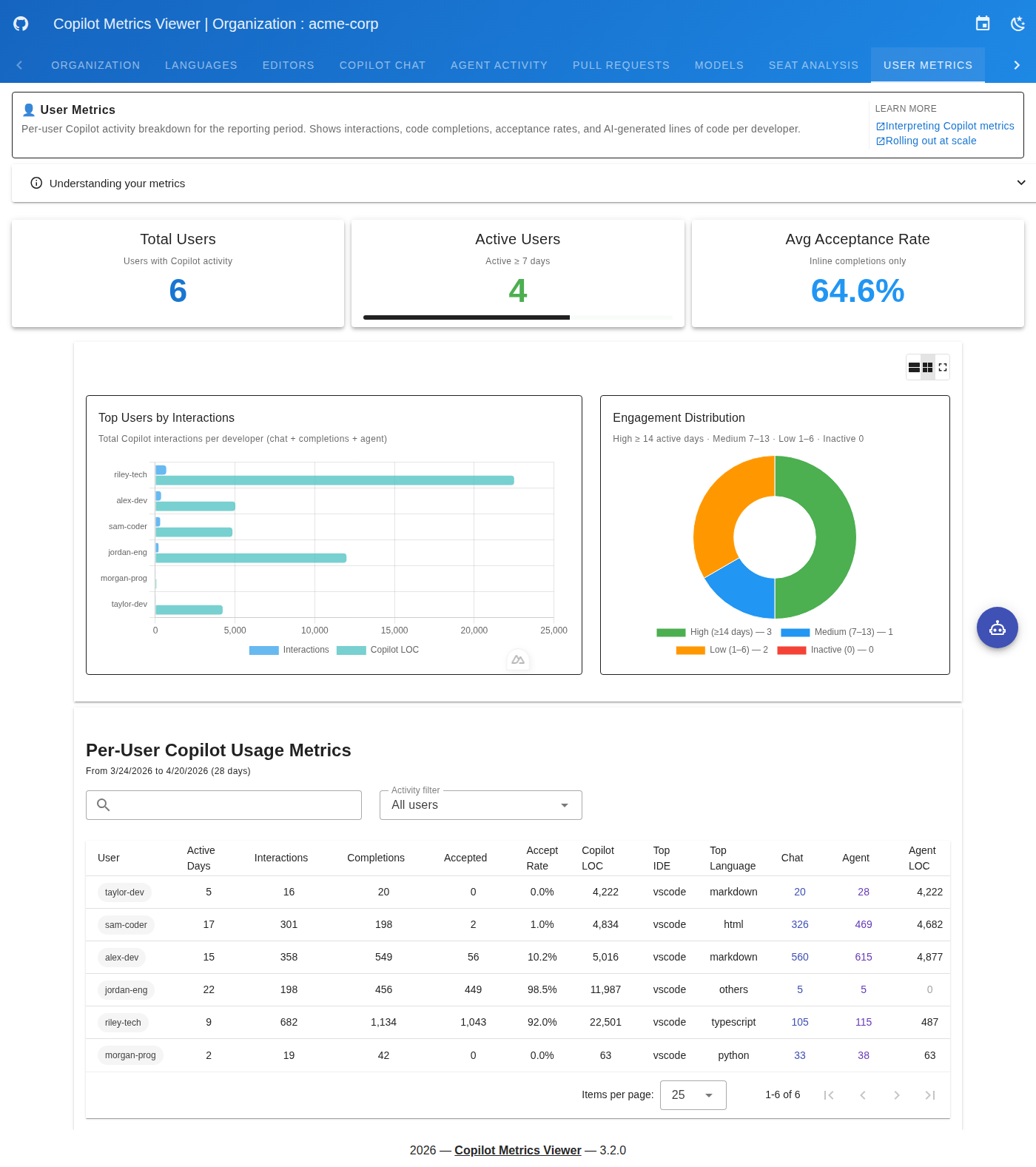Click the Total Users card value 6
Viewport: 1036px width, 1167px height.
tap(178, 291)
